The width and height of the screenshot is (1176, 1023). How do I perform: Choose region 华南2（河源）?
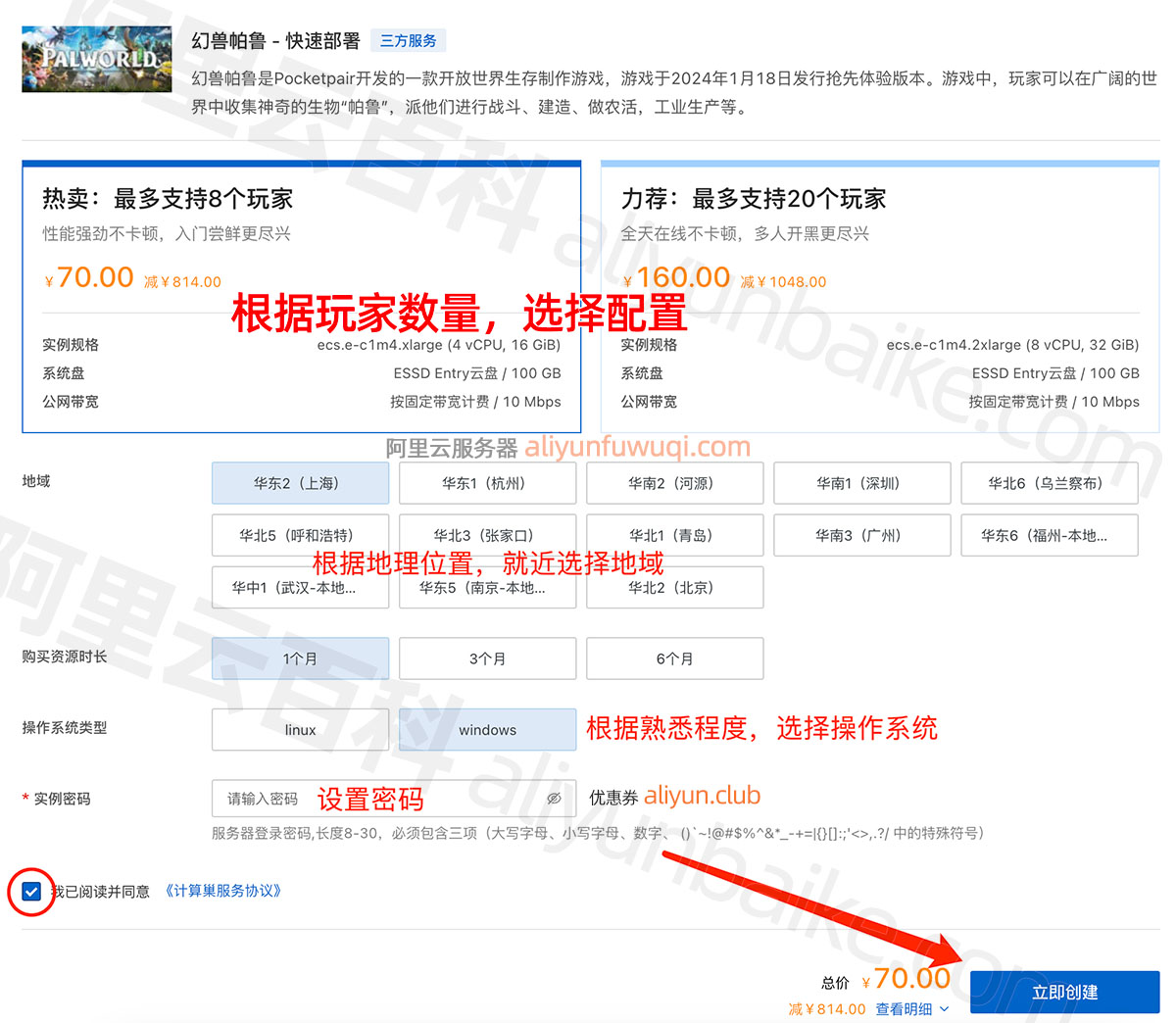(674, 483)
